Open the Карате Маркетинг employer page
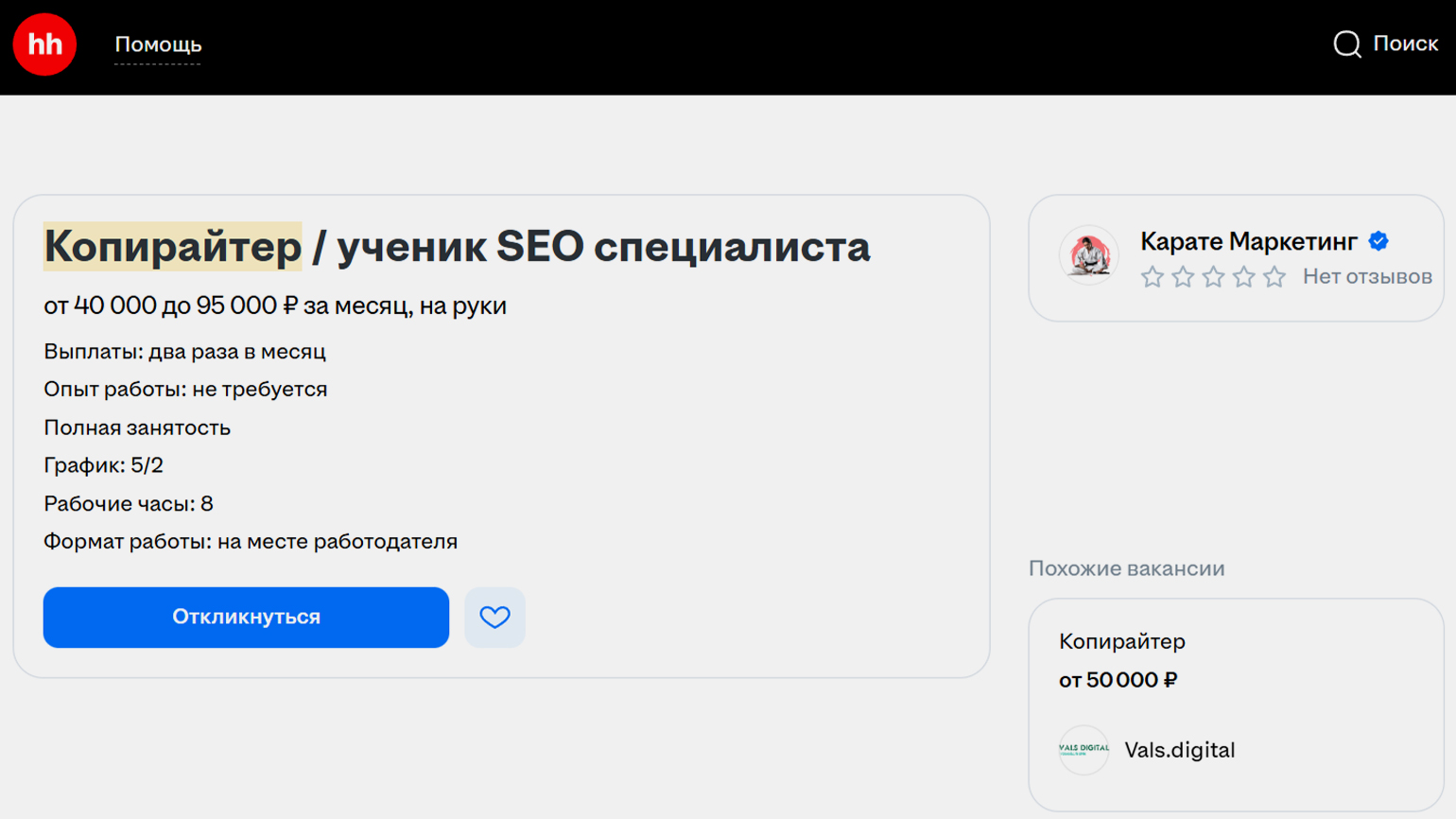Screen dimensions: 1456x819 click(1248, 241)
